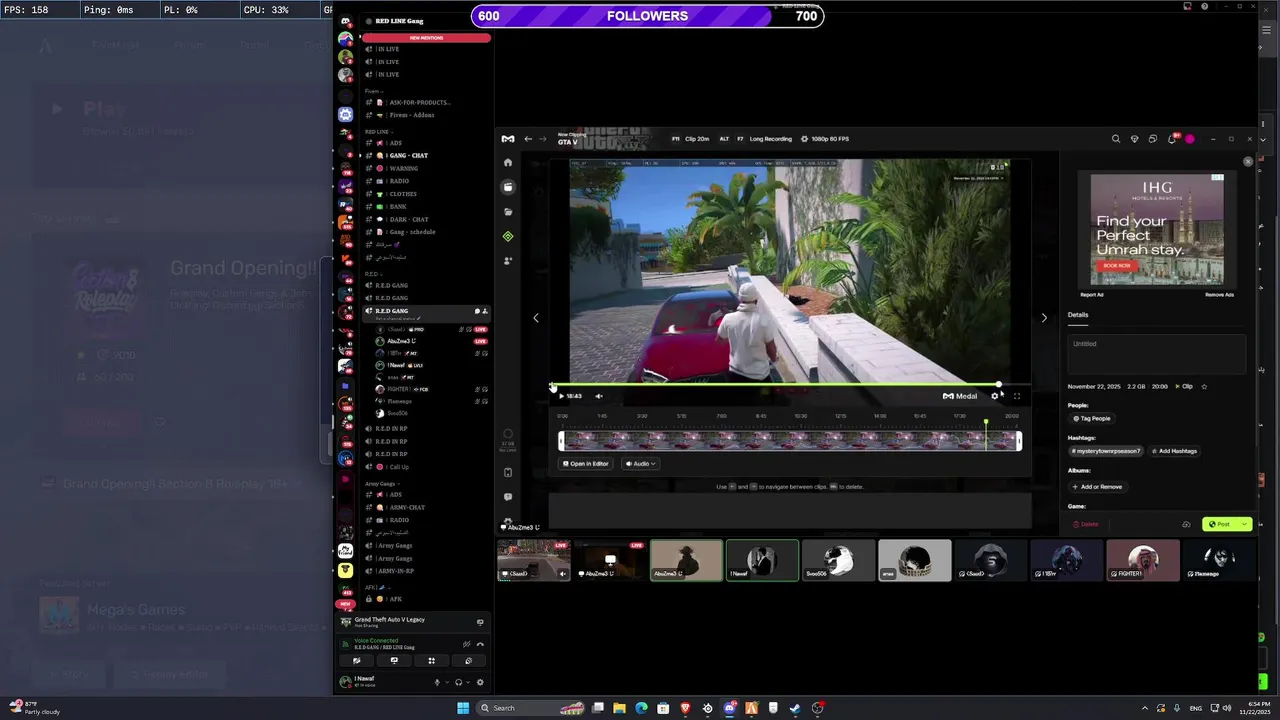Click the Open in Editor button
Image resolution: width=1280 pixels, height=720 pixels.
pyautogui.click(x=586, y=464)
